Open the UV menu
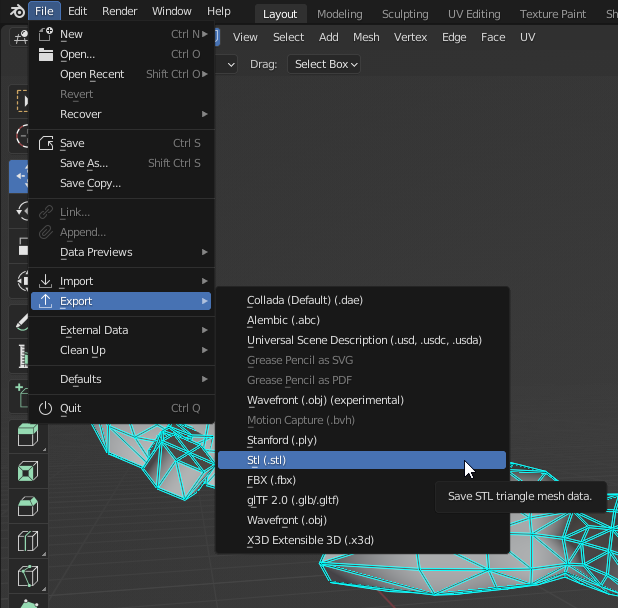 (527, 37)
